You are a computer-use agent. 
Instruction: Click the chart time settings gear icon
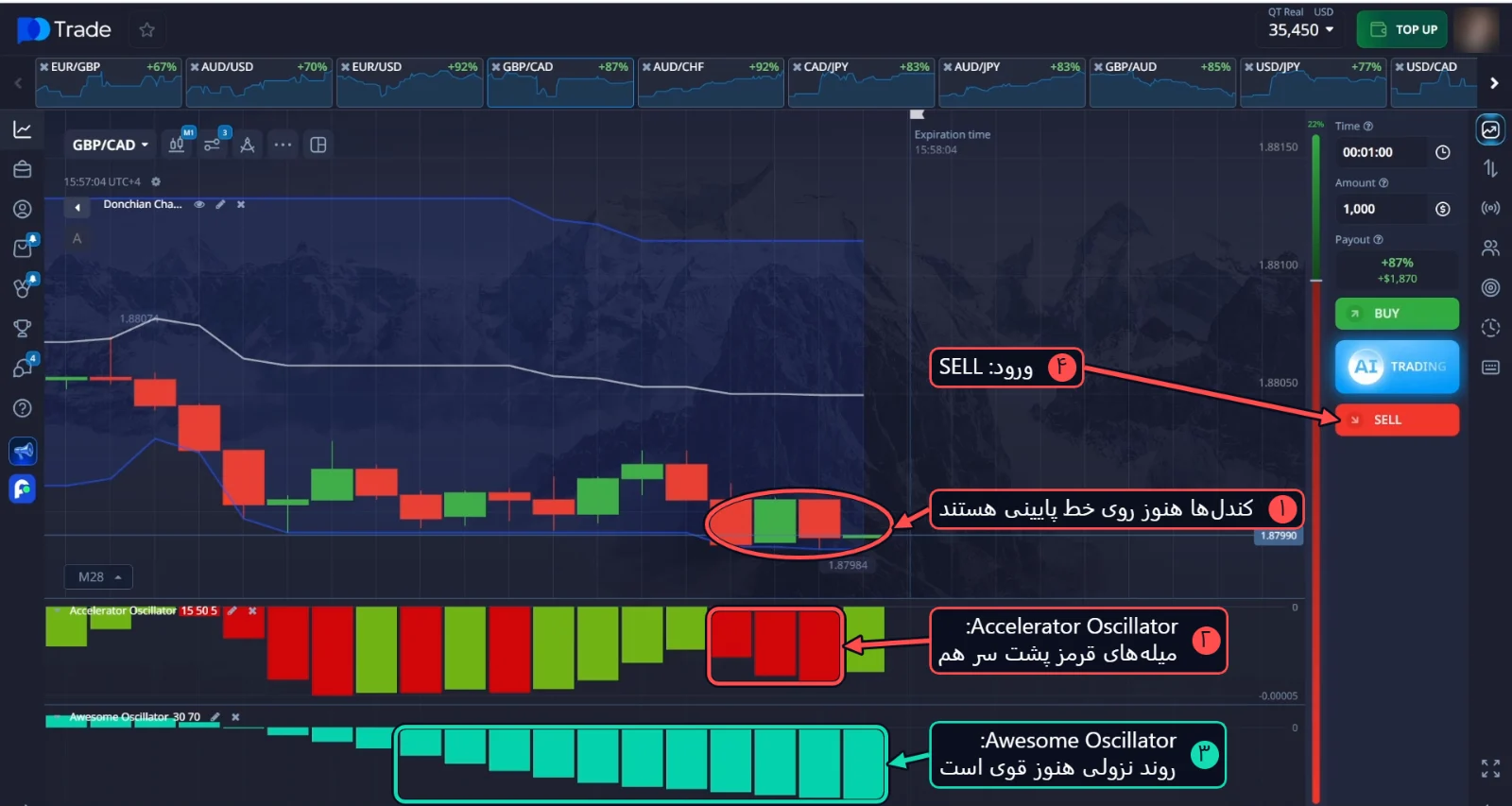tap(156, 181)
